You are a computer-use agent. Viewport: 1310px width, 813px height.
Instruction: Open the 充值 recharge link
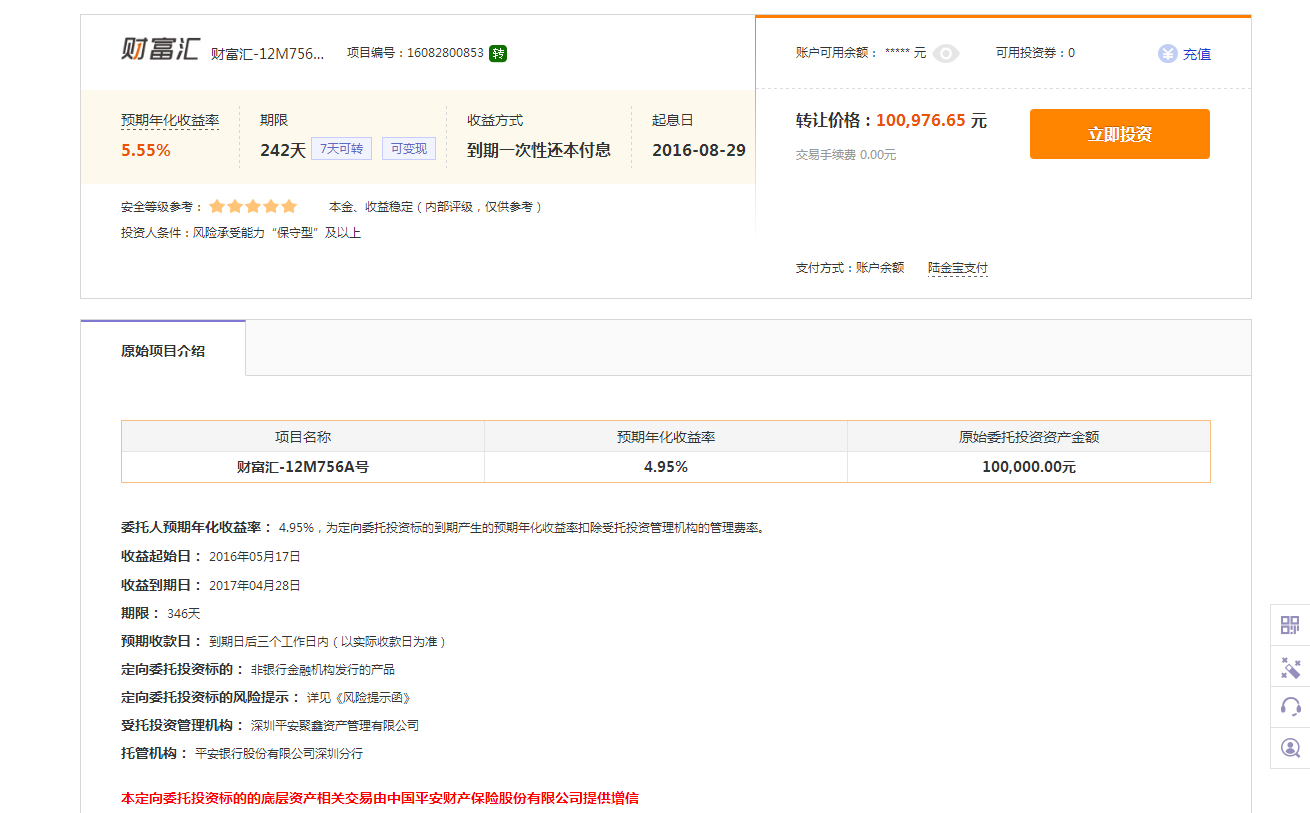click(1197, 54)
